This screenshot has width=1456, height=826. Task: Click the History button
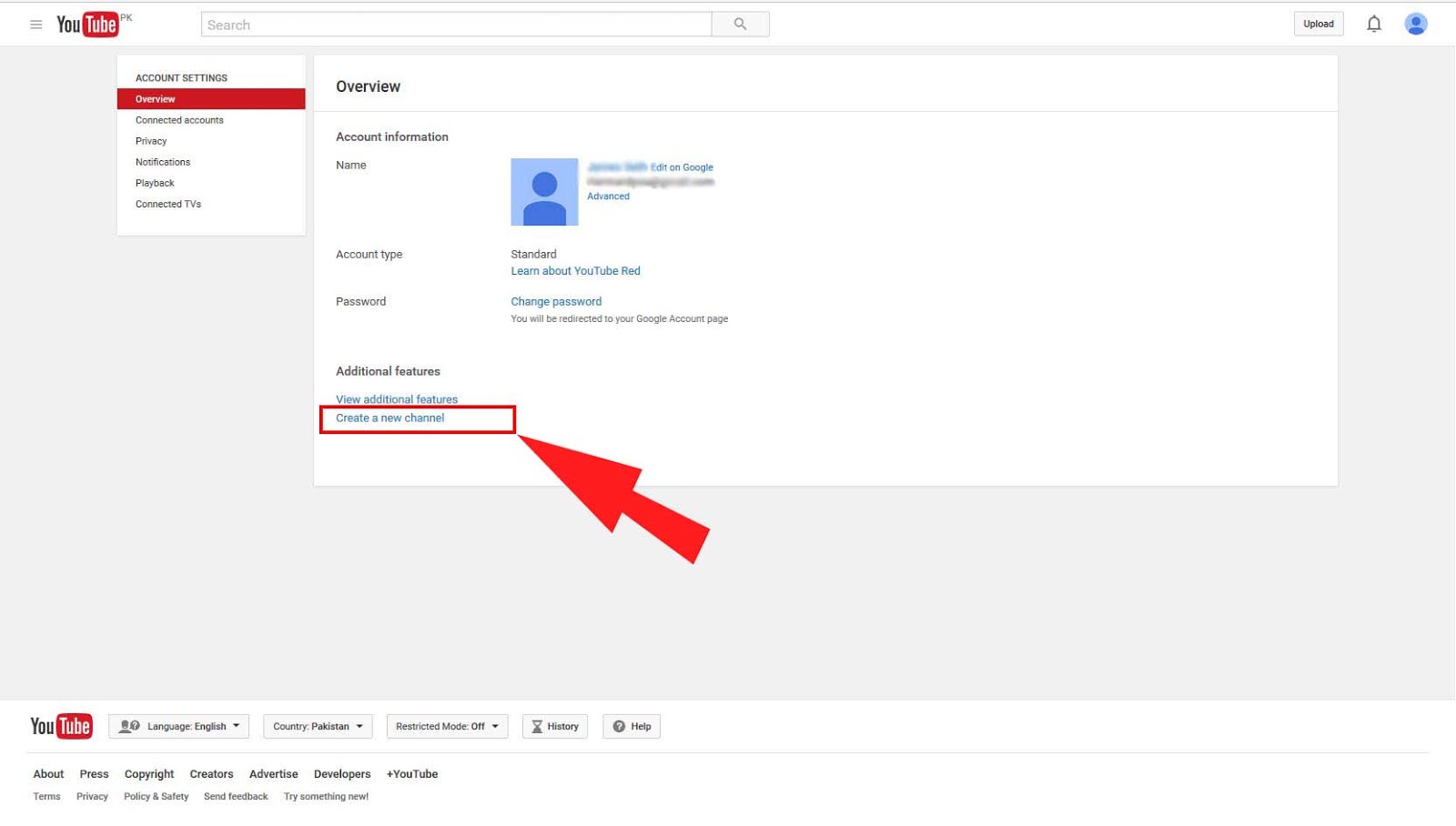tap(555, 726)
